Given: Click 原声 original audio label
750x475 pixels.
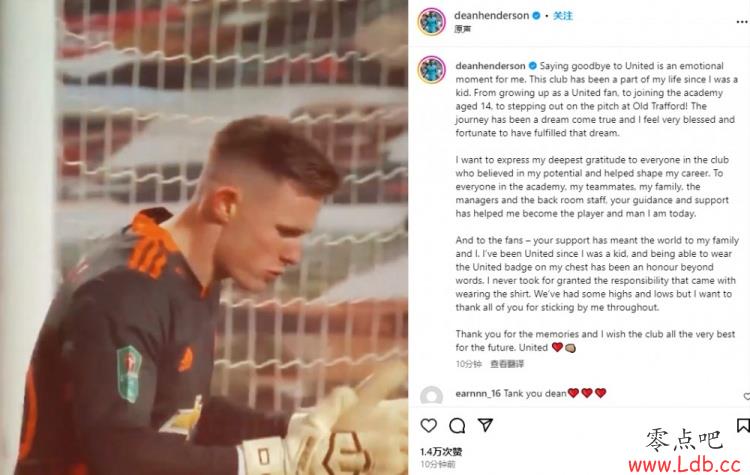Looking at the screenshot, I should coord(463,29).
